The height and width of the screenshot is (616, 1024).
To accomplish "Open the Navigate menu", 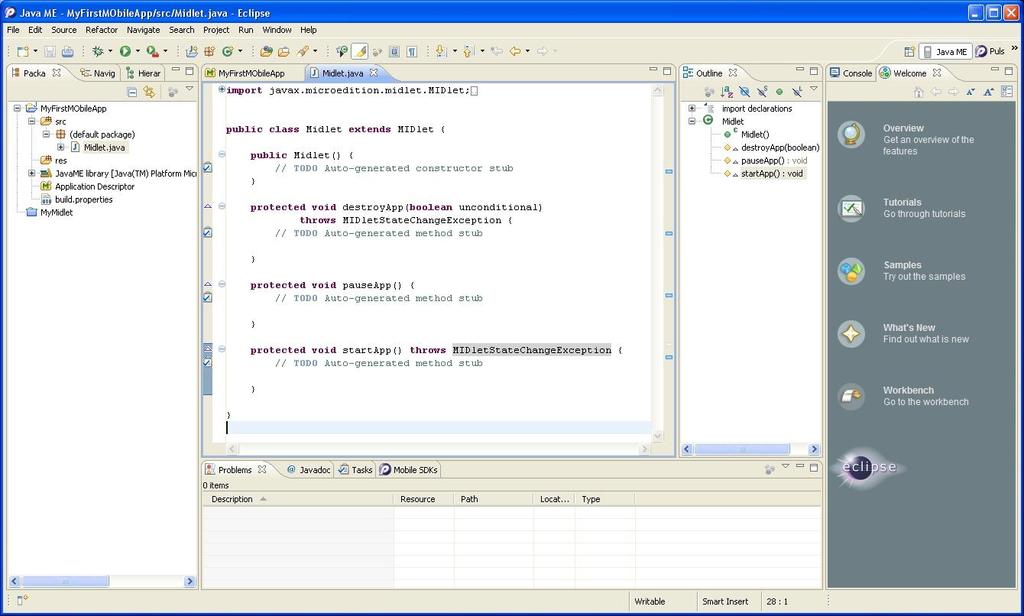I will [x=143, y=30].
